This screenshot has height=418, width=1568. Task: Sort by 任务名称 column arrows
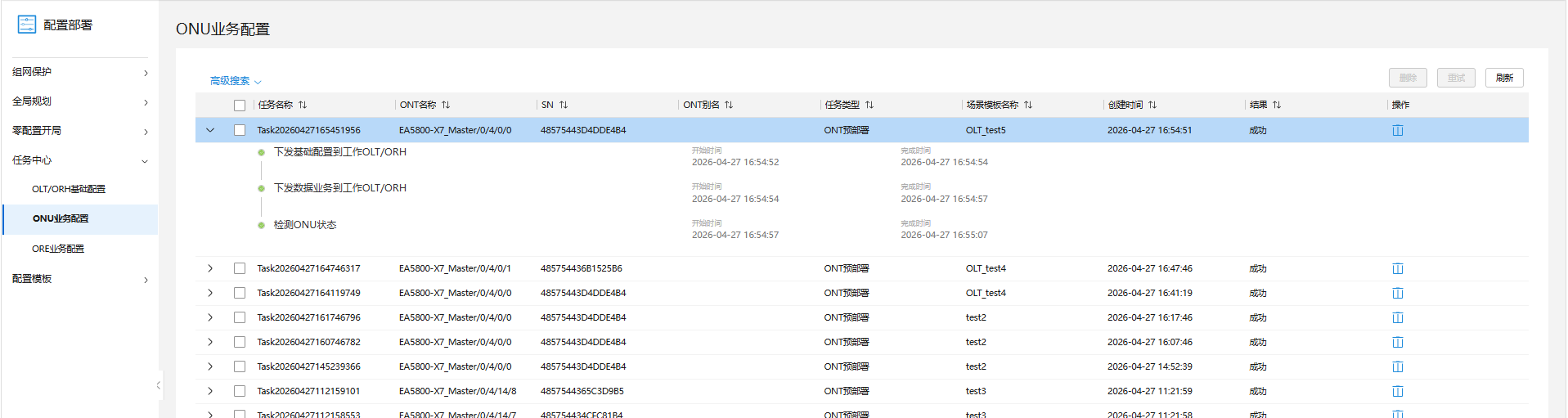pyautogui.click(x=303, y=105)
